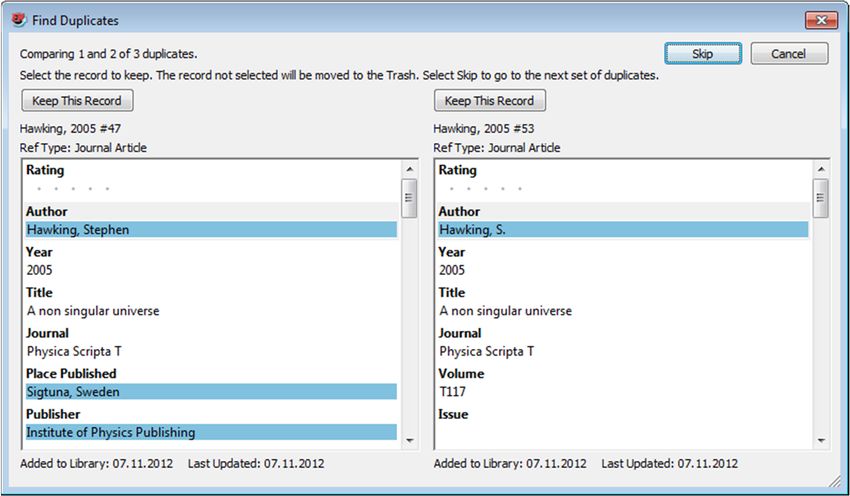
Task: Click 'Hawking, 2005 #47' record header
Action: tap(70, 128)
